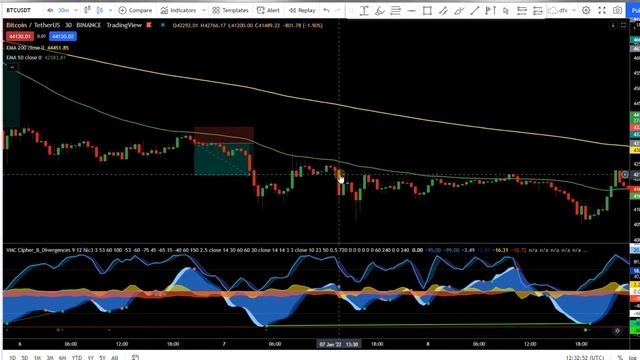Select the 5D date range
The height and width of the screenshot is (360, 640).
(x=24, y=358)
